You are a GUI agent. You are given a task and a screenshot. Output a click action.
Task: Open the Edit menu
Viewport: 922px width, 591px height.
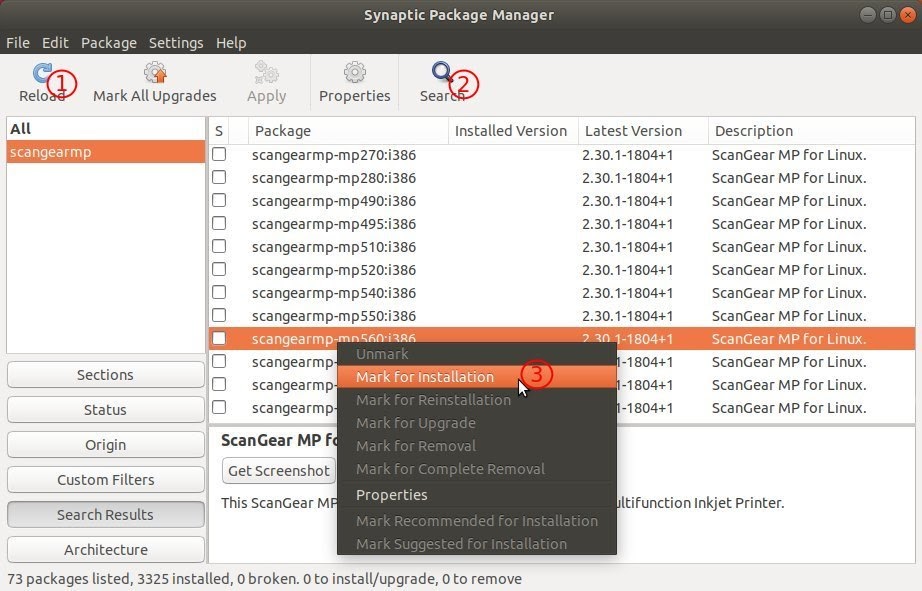coord(55,42)
